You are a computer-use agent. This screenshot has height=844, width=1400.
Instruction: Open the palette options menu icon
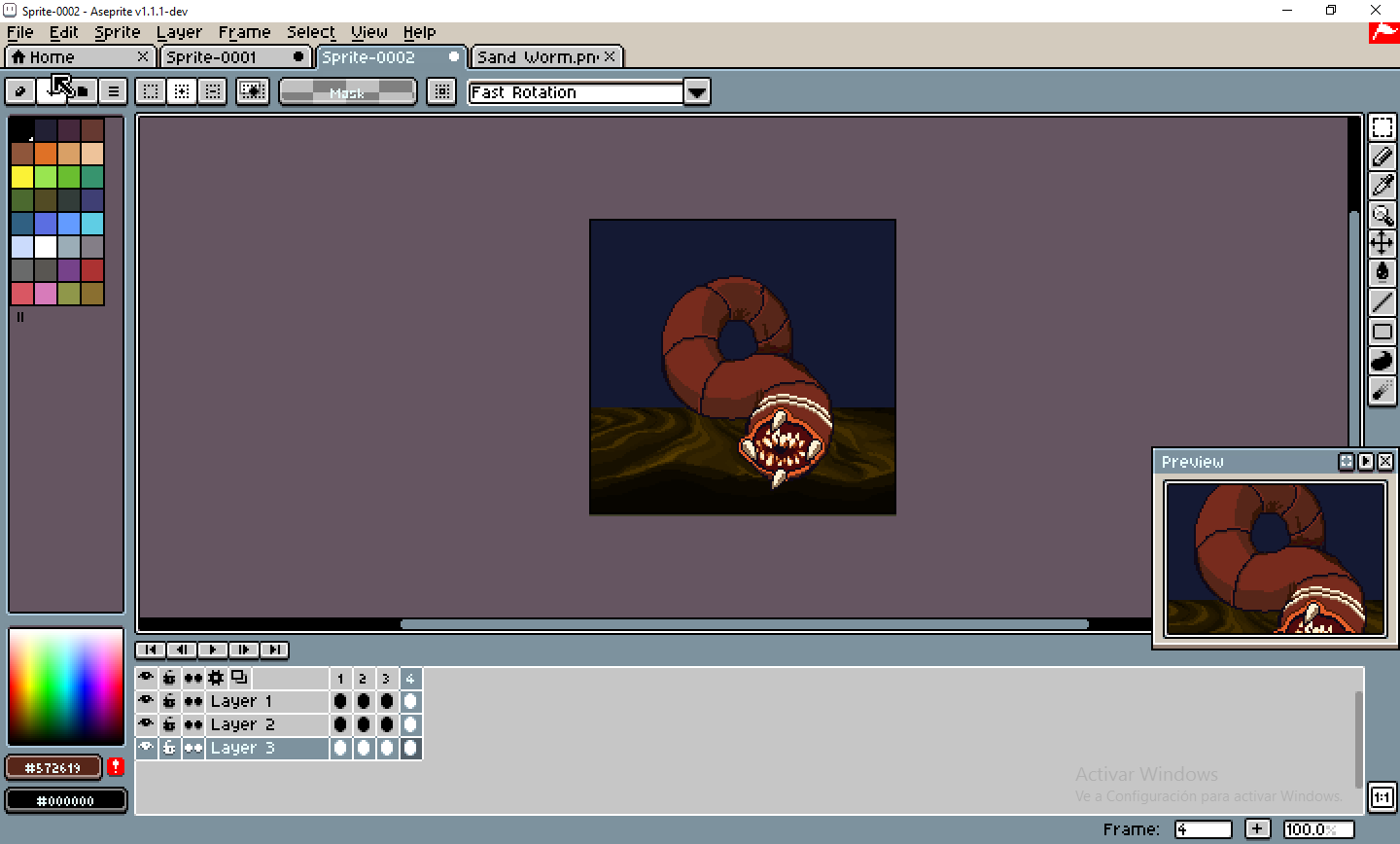coord(114,91)
